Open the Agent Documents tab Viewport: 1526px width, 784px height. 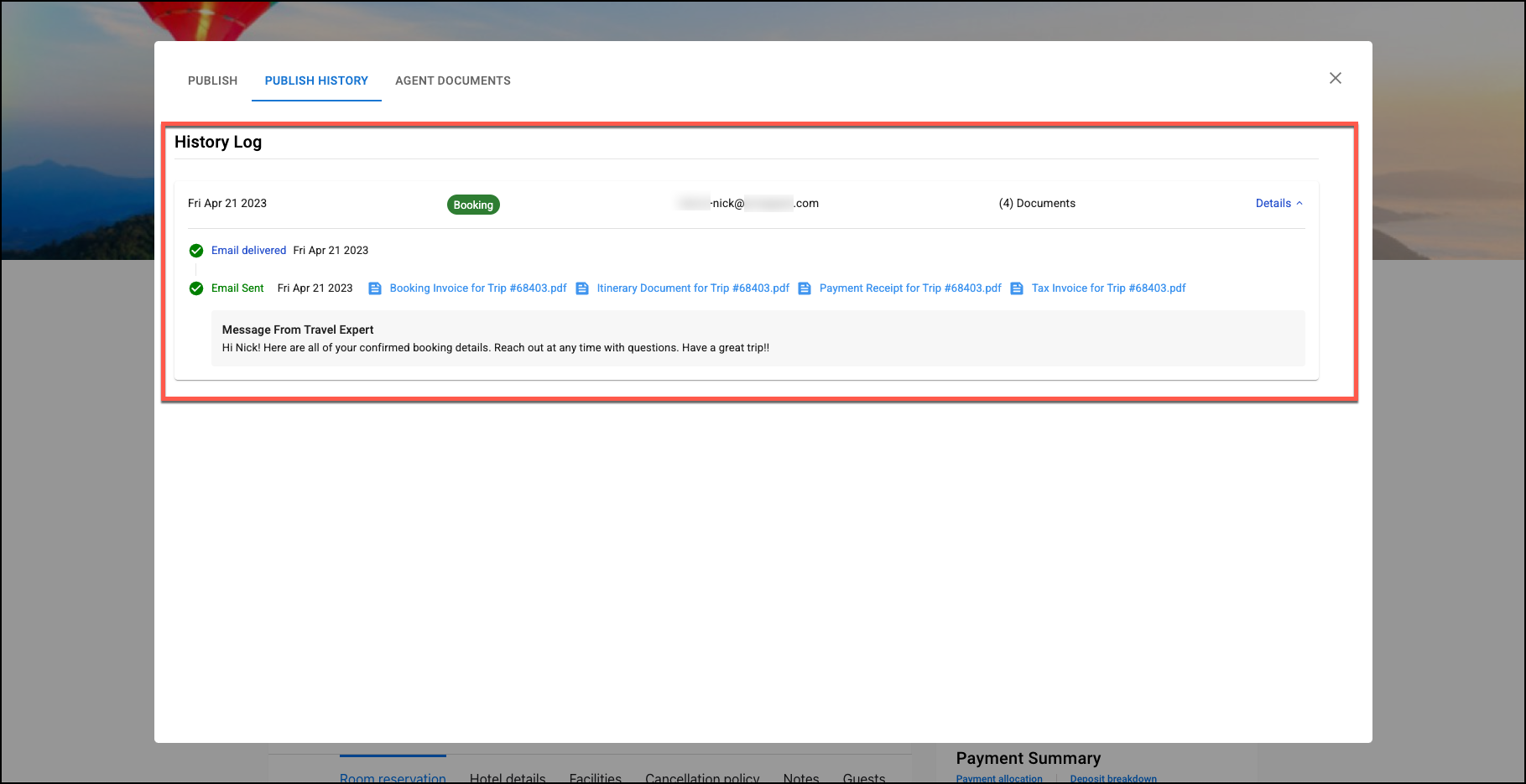pyautogui.click(x=453, y=80)
